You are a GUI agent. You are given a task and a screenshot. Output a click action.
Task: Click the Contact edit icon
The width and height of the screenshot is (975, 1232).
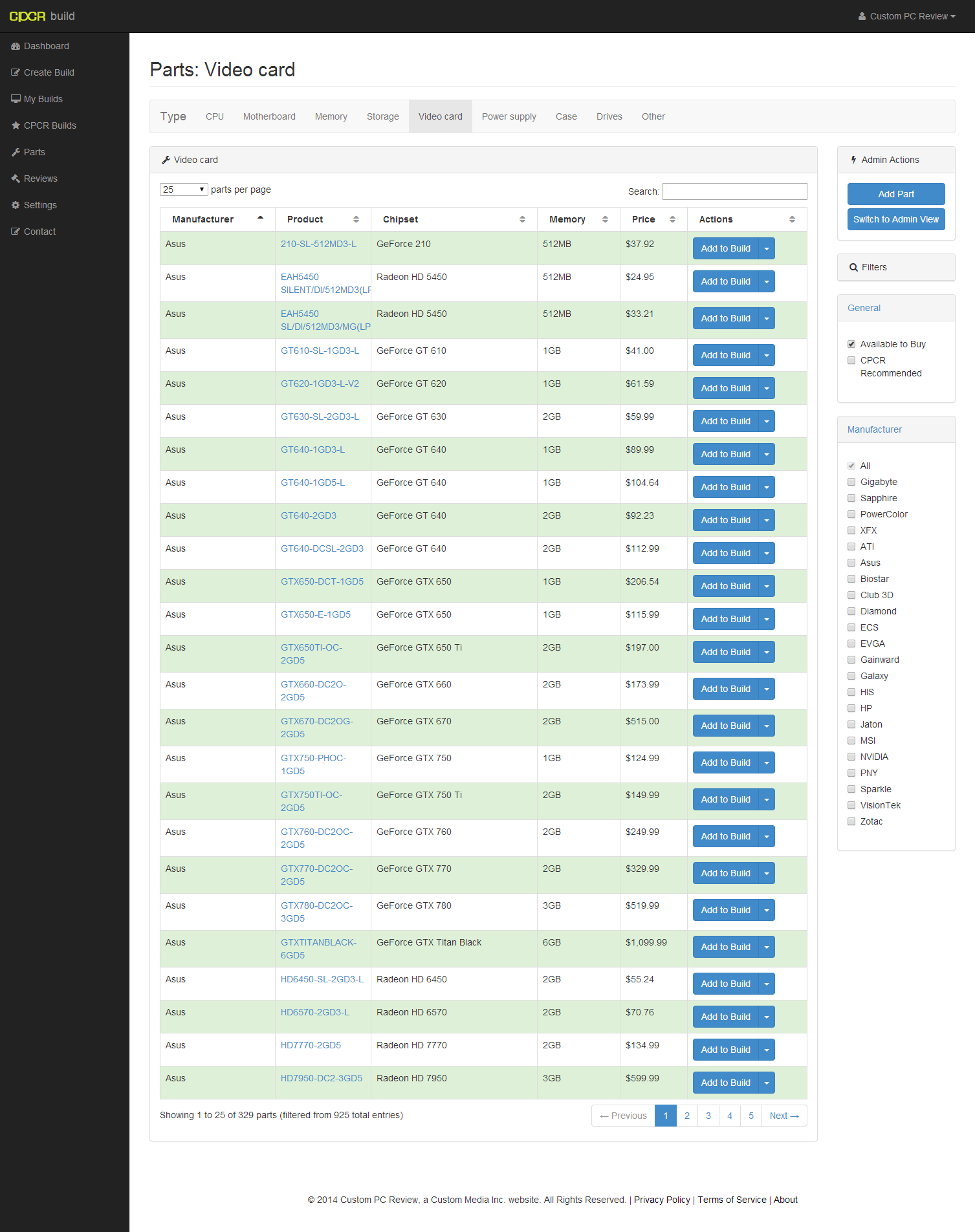[16, 232]
